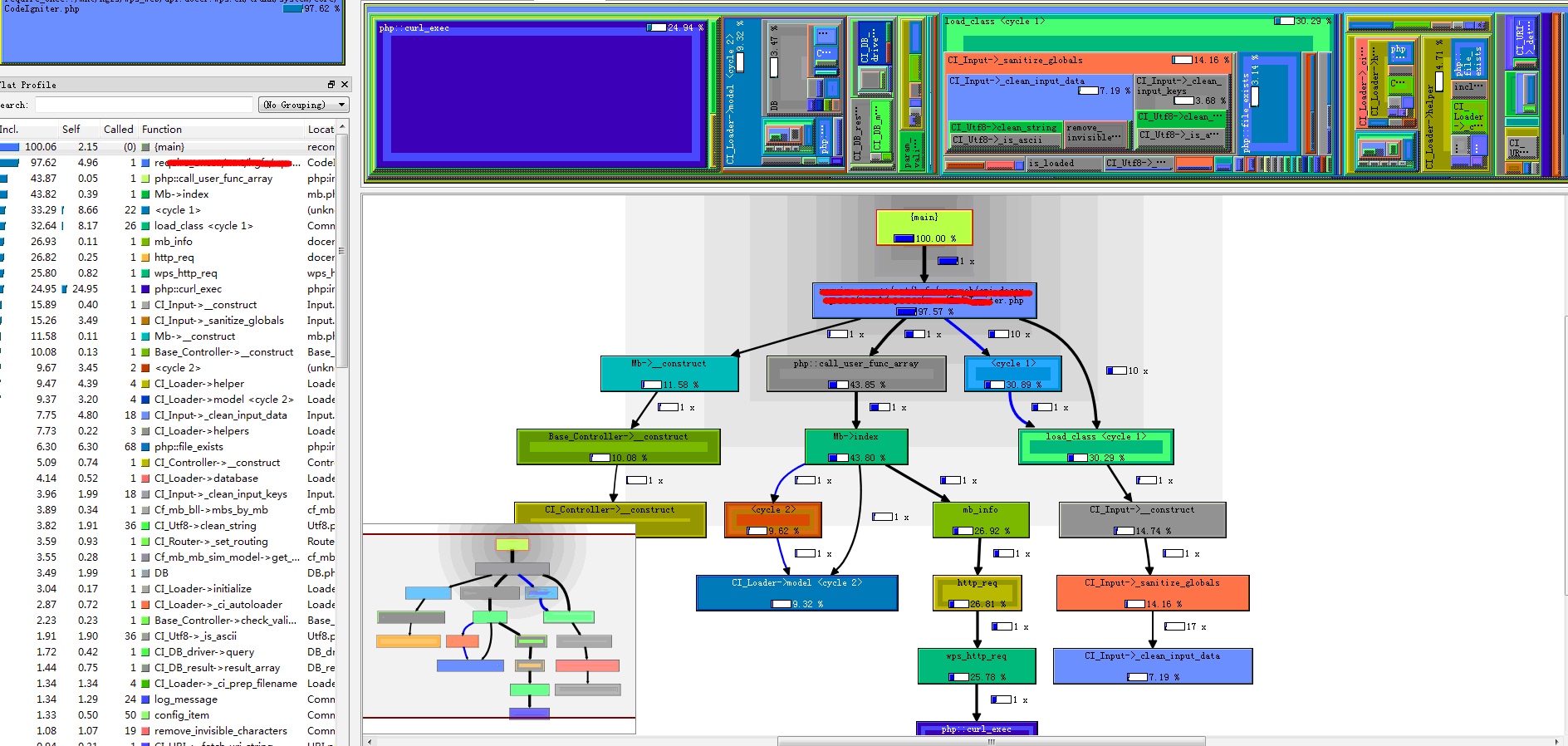The width and height of the screenshot is (1568, 746).
Task: Click CI_Utf8->clean_string block in treemap
Action: pos(1005,127)
